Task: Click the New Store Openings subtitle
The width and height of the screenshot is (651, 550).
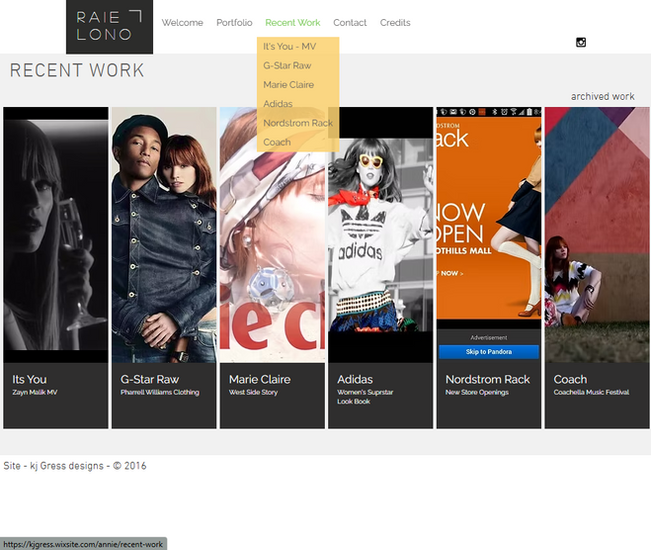Action: (477, 392)
